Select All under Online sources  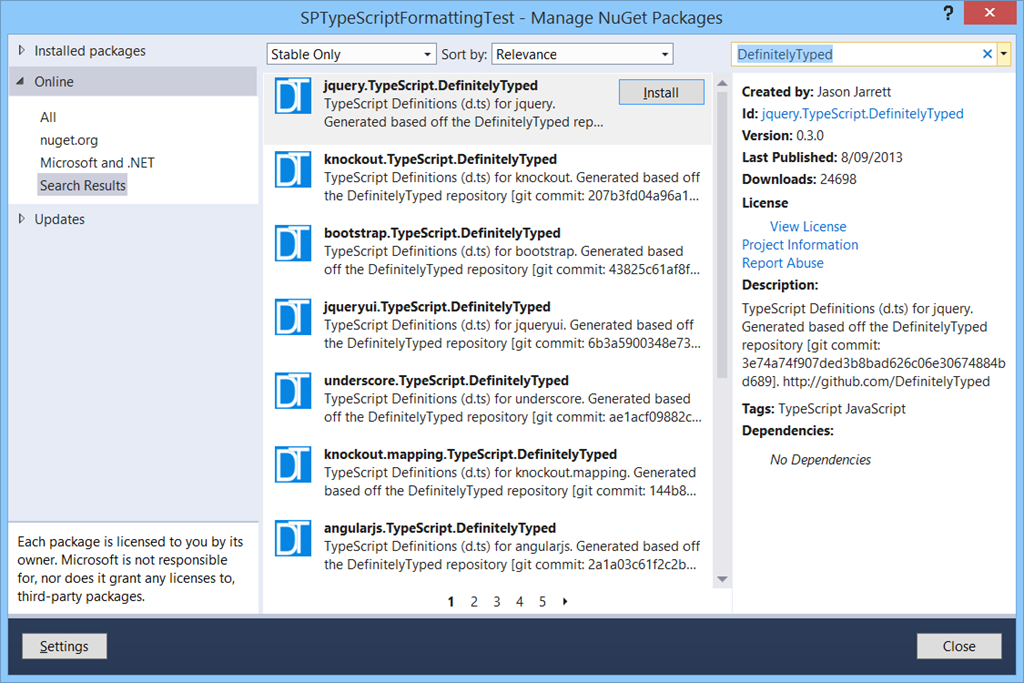[x=48, y=118]
